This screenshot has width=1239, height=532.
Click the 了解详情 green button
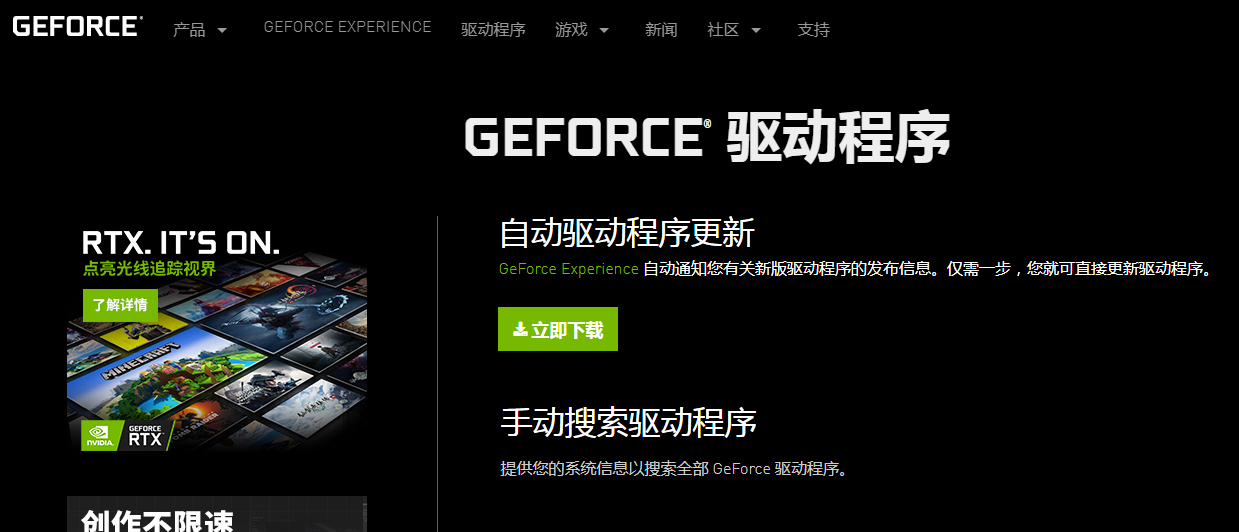[120, 305]
